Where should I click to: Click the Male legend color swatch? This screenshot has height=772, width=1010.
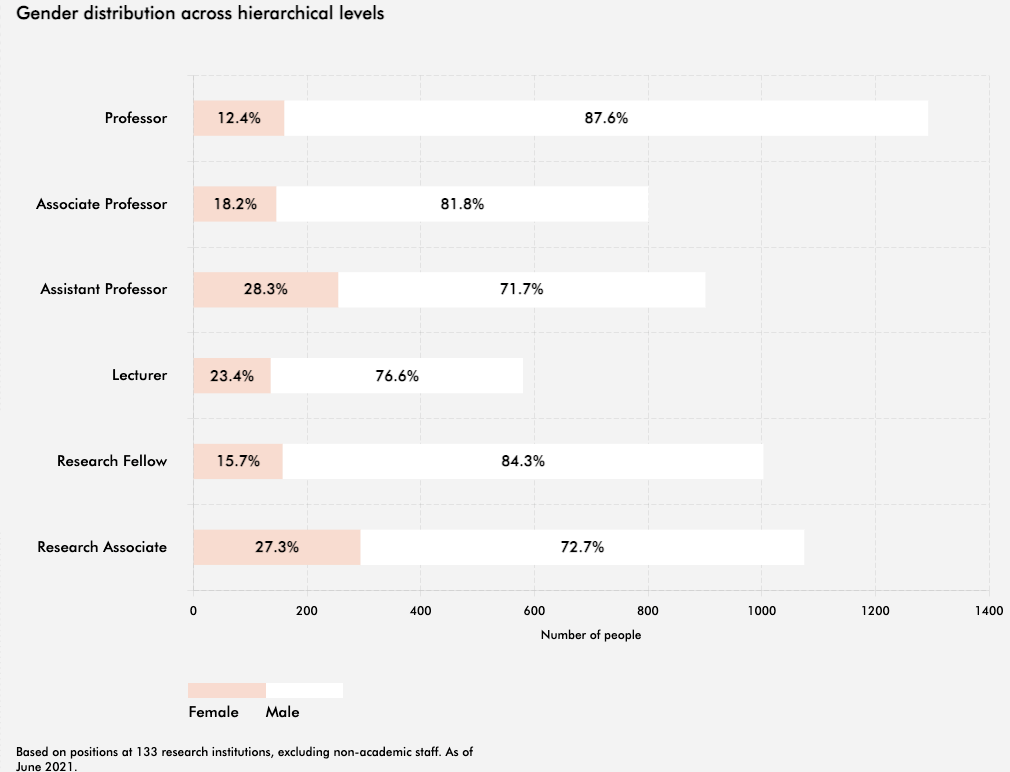click(304, 691)
